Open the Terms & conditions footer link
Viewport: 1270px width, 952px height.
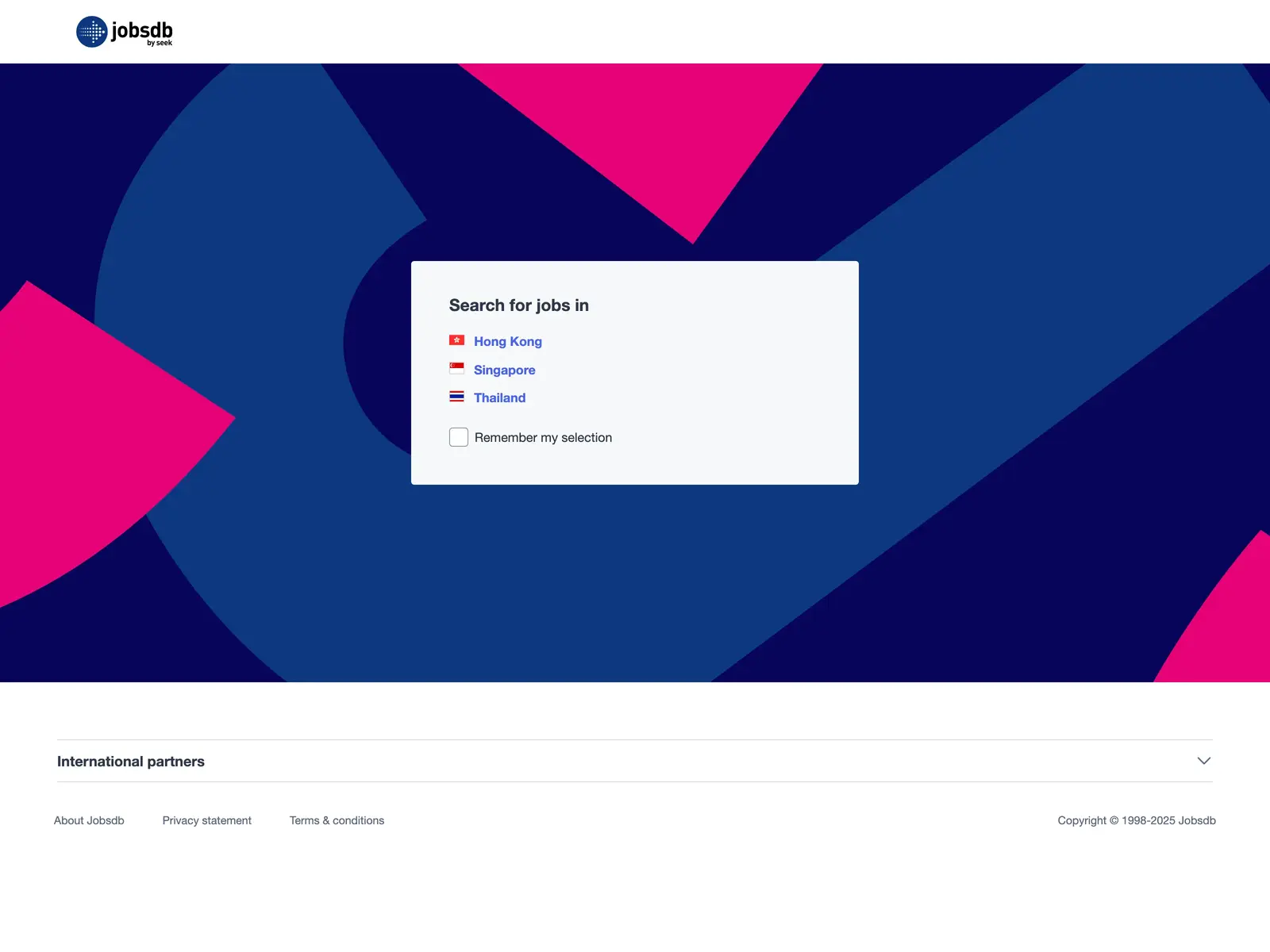pyautogui.click(x=337, y=820)
